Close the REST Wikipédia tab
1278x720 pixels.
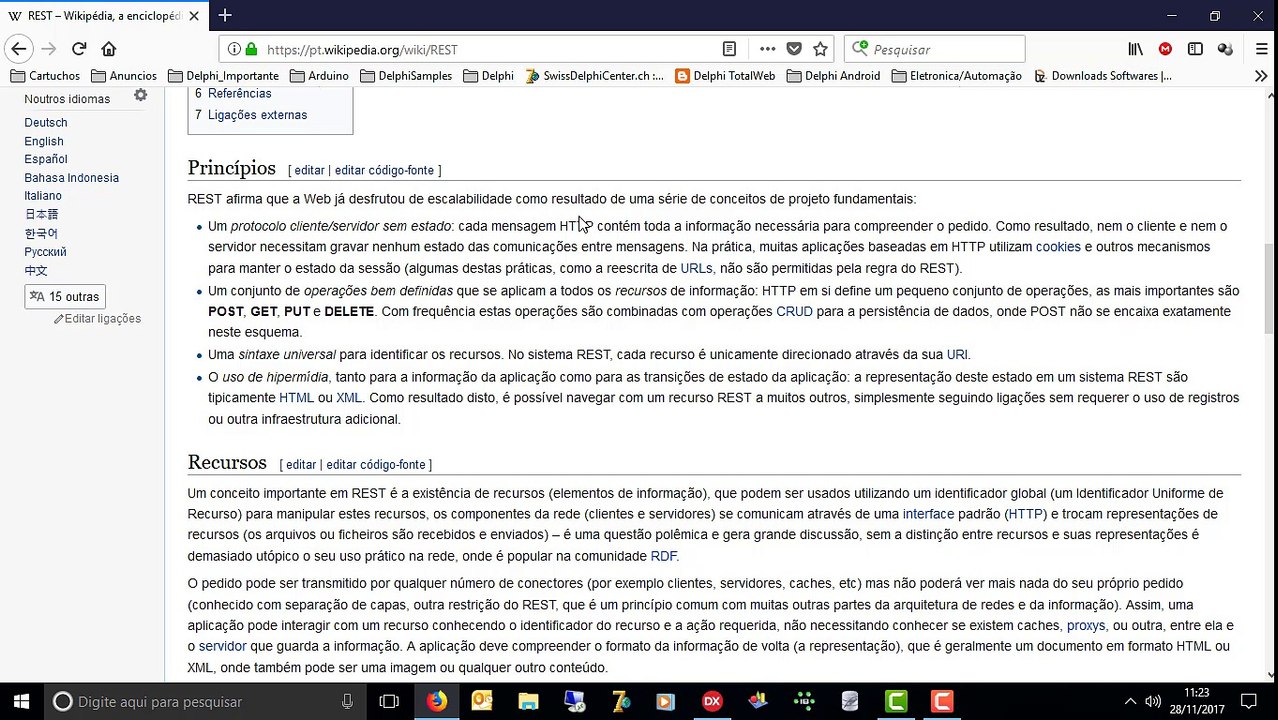[x=194, y=16]
